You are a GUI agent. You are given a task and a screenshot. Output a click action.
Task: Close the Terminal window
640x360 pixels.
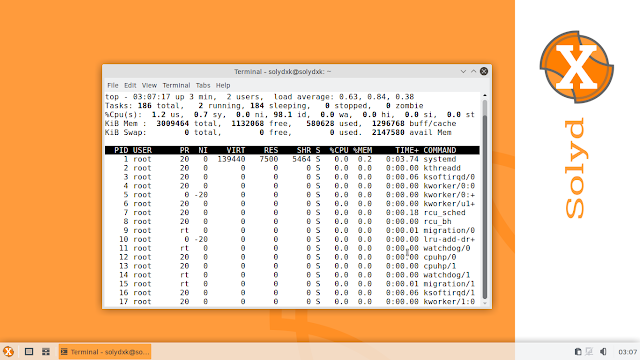484,71
